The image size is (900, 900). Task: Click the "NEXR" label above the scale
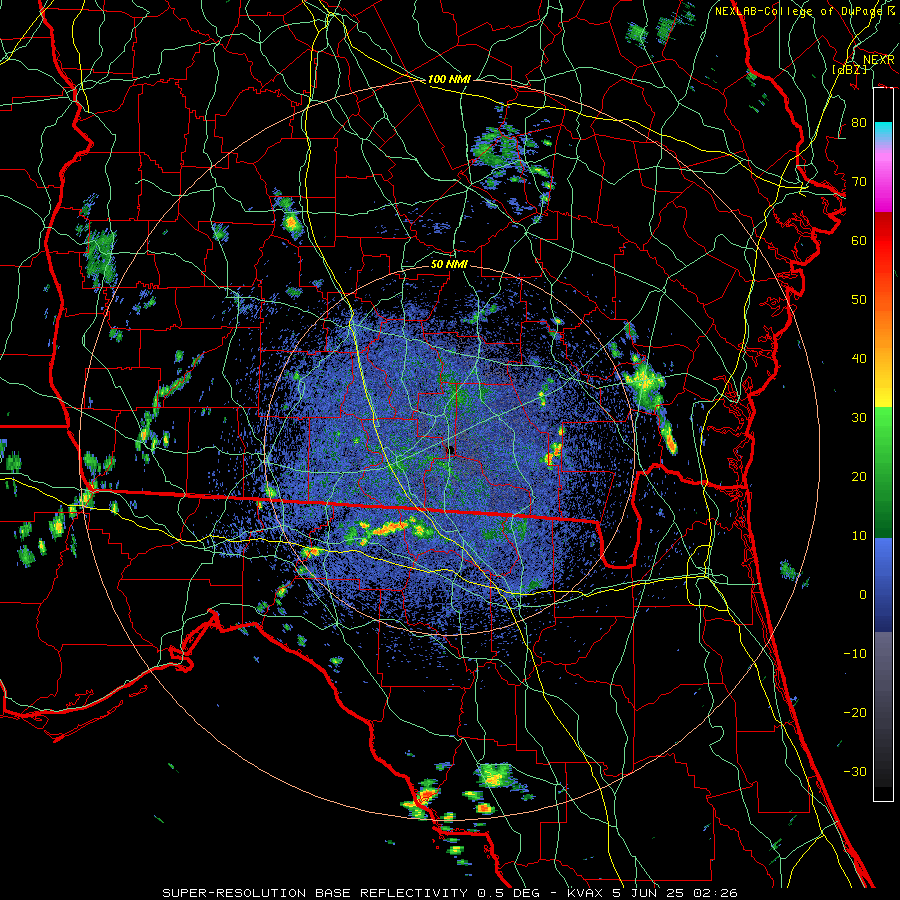coord(878,60)
